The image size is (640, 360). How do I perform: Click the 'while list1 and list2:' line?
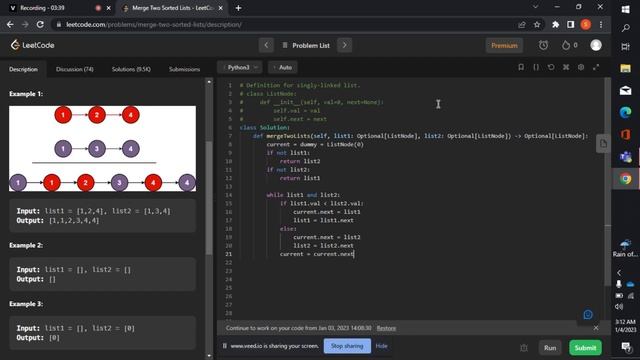pyautogui.click(x=303, y=195)
